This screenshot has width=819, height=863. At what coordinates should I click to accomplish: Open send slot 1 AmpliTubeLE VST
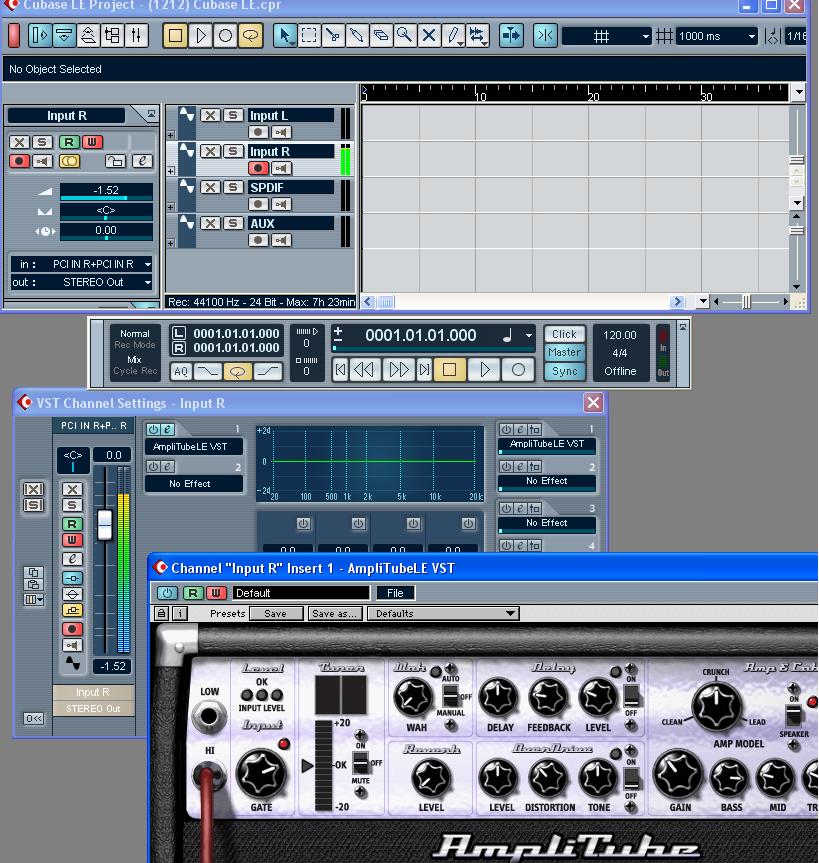[x=547, y=444]
